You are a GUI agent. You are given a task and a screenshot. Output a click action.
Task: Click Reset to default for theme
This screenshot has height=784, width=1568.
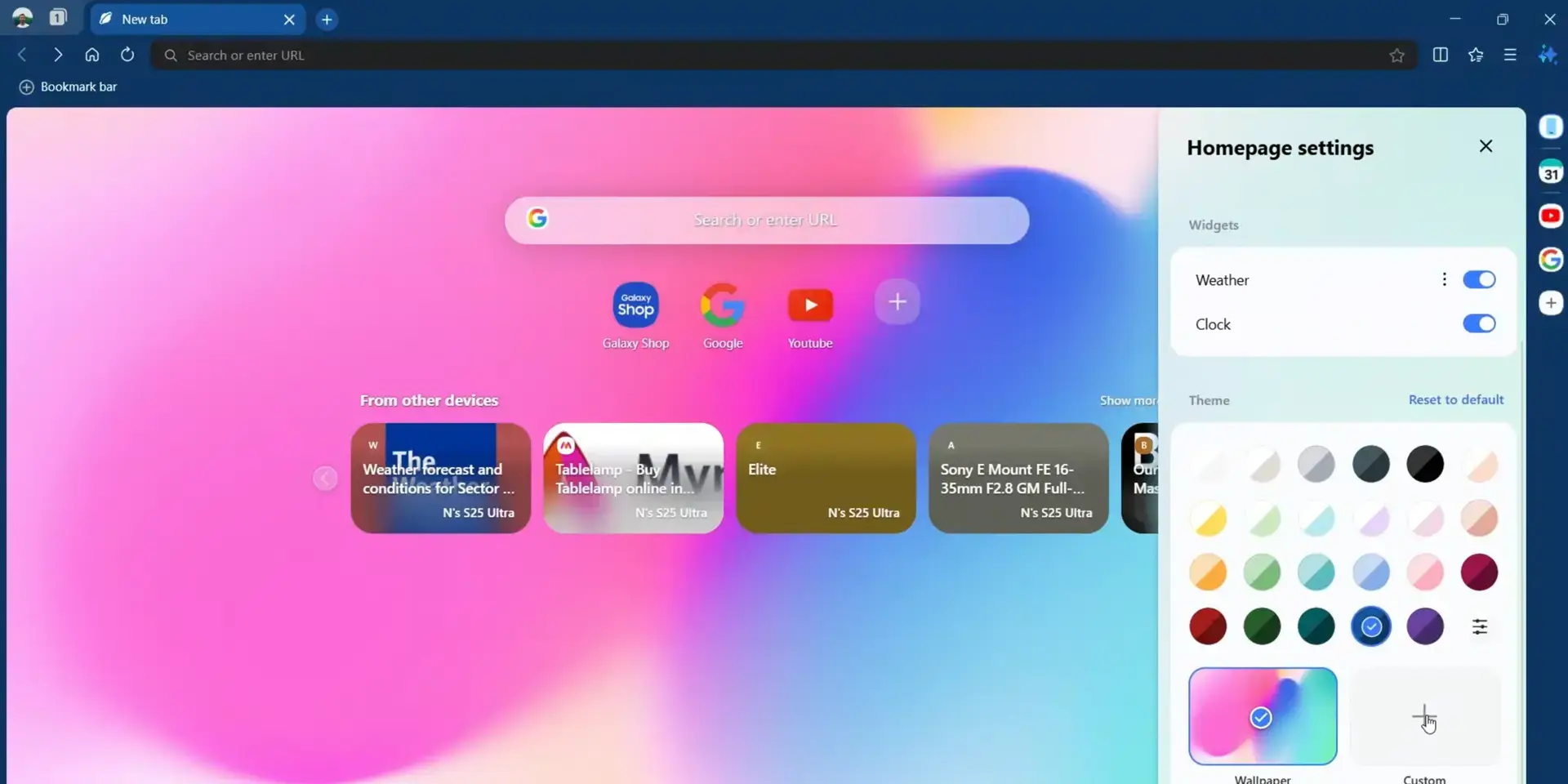click(x=1456, y=399)
